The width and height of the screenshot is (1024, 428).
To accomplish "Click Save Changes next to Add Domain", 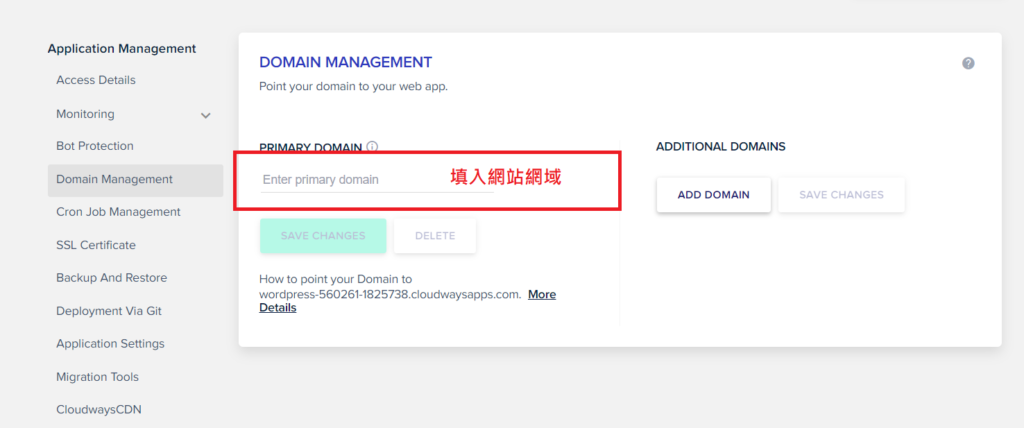I will 841,195.
